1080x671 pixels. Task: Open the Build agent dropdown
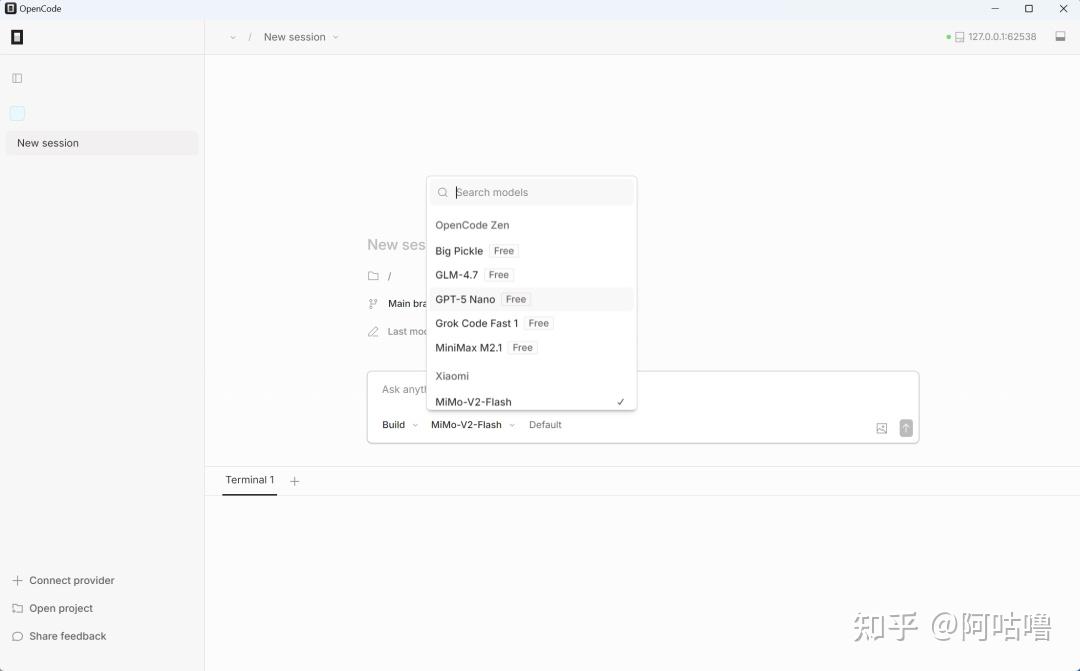(x=400, y=425)
